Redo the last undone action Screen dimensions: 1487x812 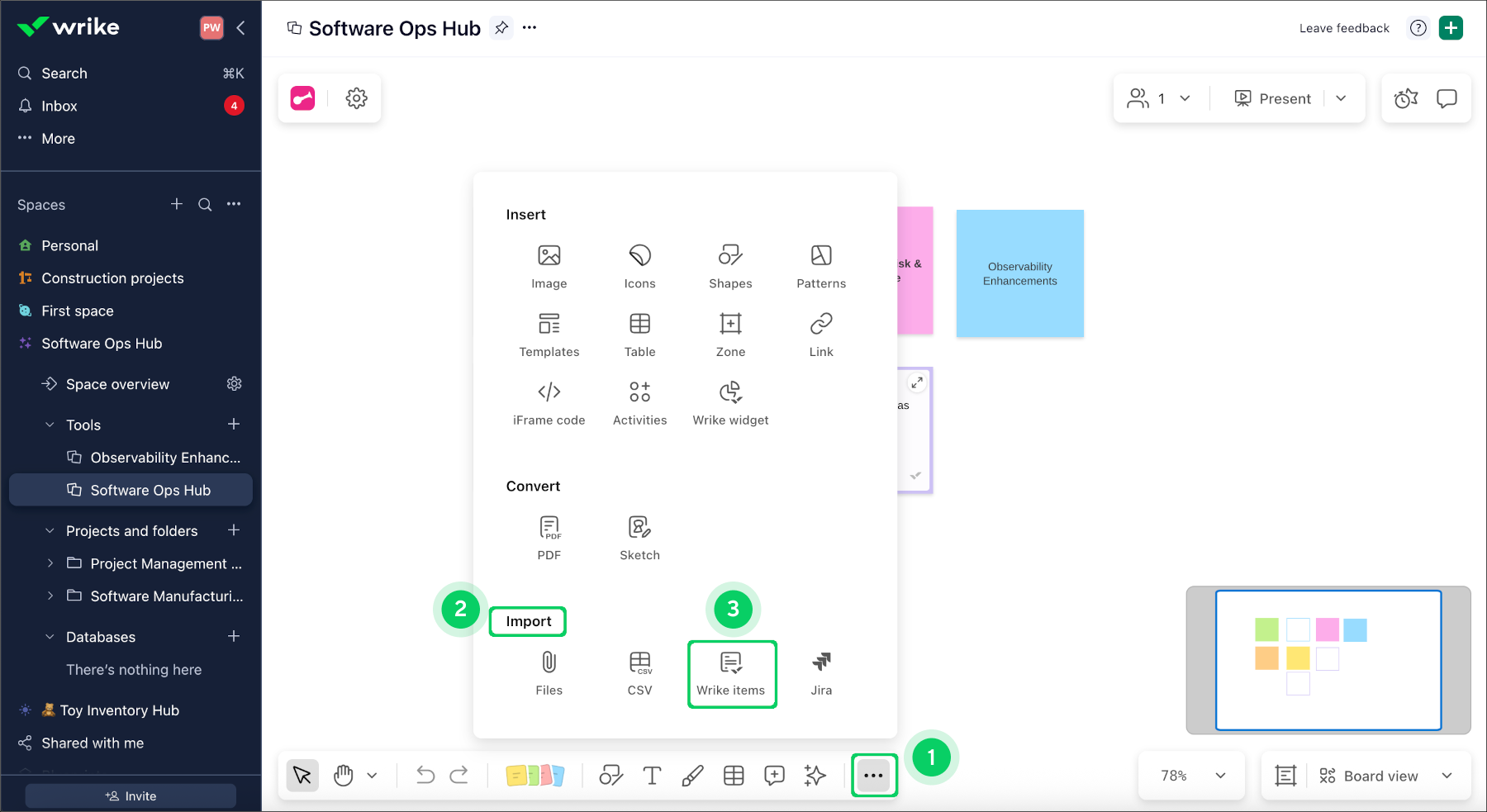pyautogui.click(x=459, y=775)
